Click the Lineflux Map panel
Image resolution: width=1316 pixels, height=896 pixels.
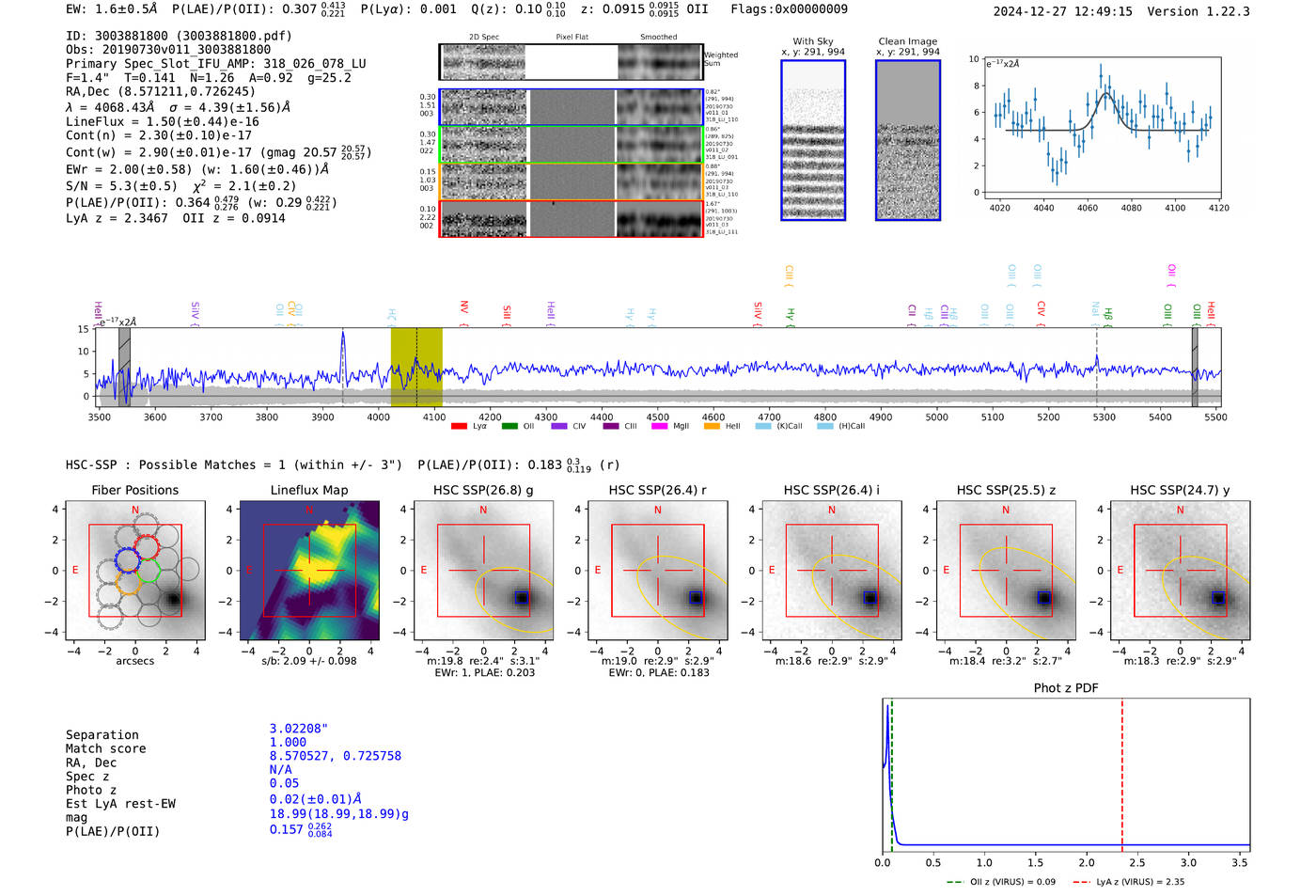309,571
